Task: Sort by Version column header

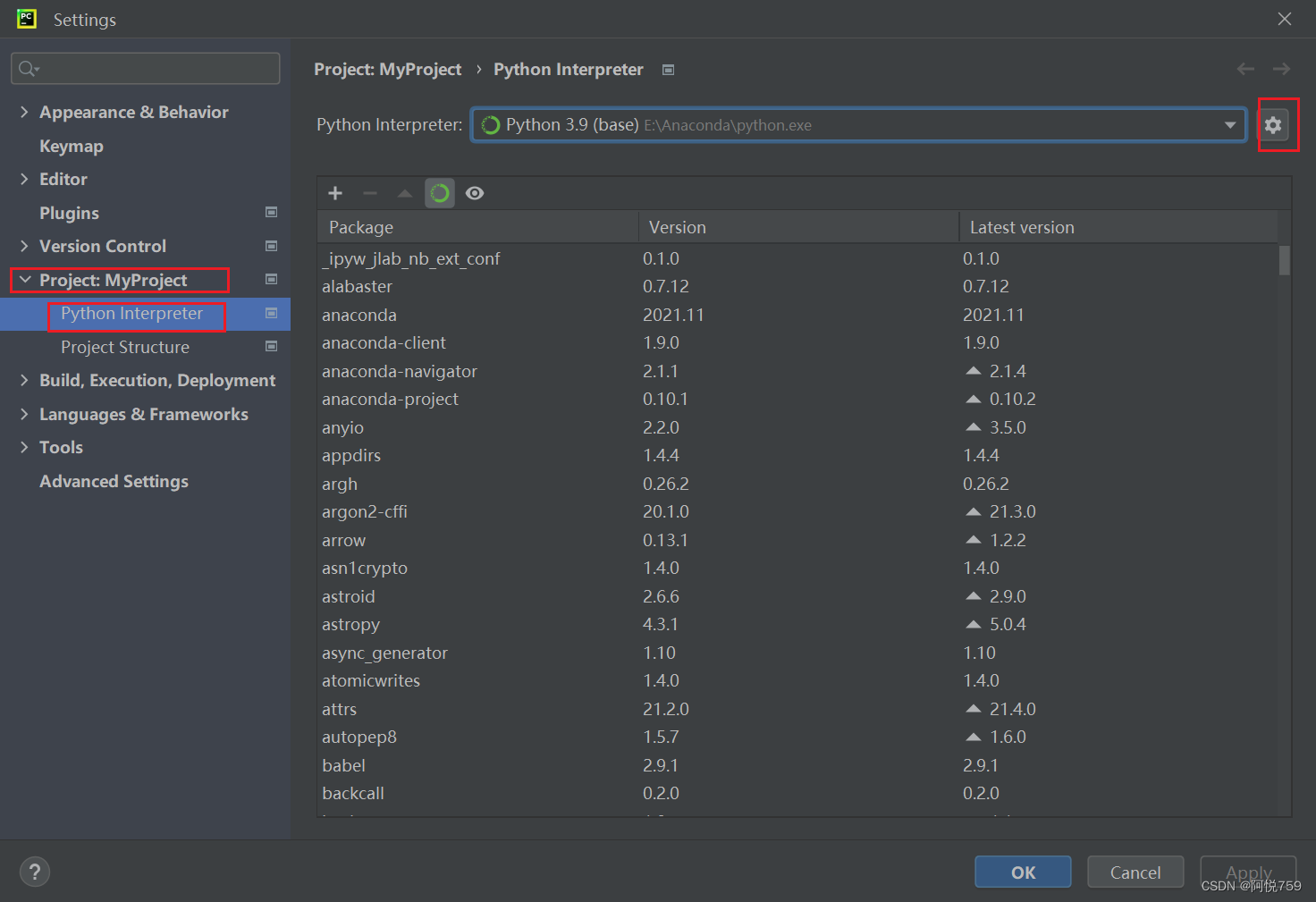Action: tap(798, 227)
